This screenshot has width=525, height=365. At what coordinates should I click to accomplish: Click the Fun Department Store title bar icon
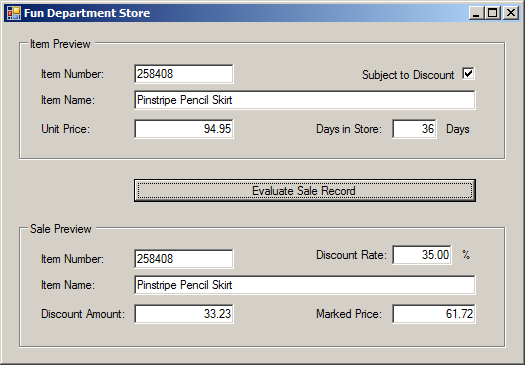13,13
